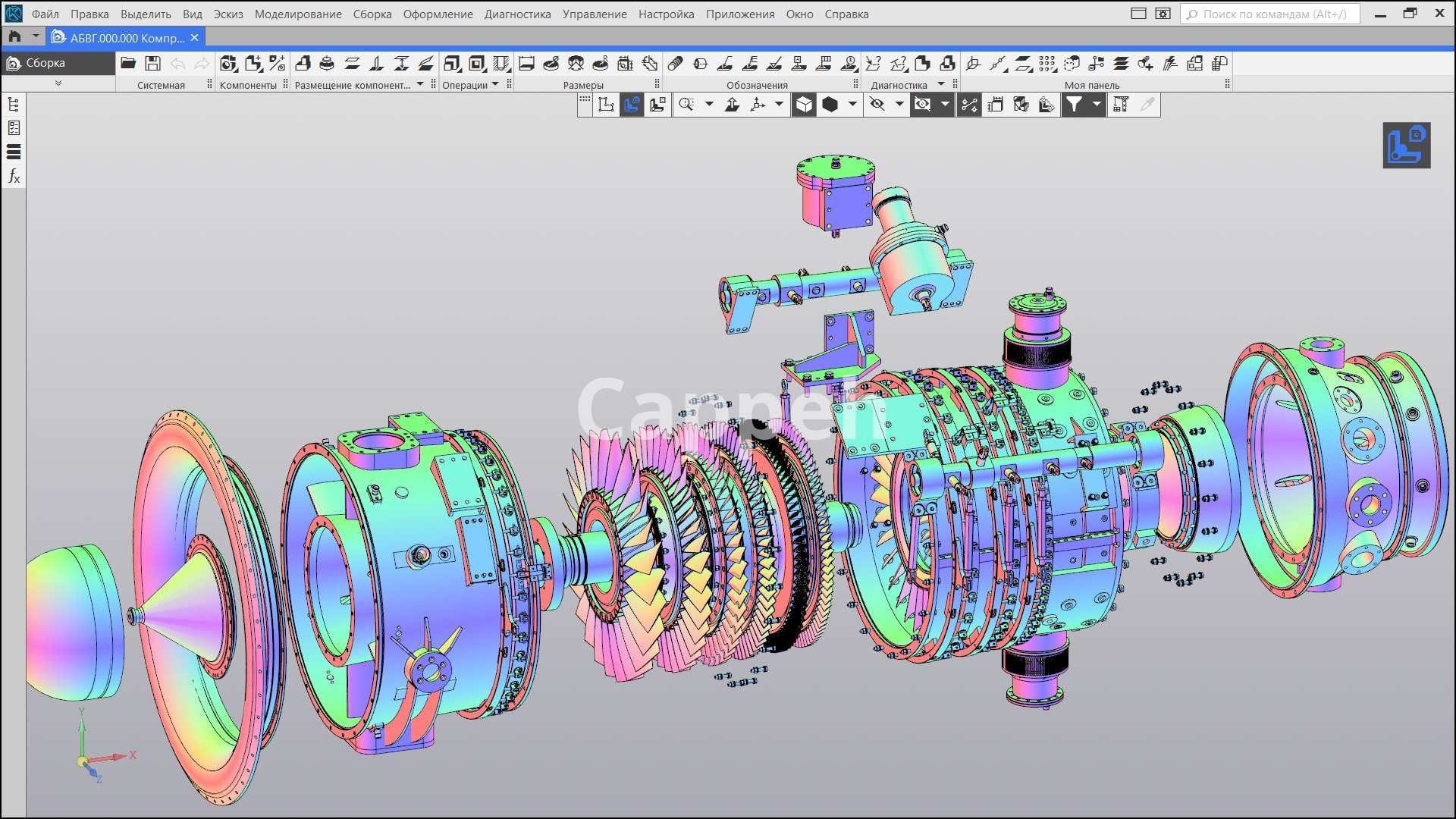
Task: Click the zoom magnifier icon in view toolbar
Action: (686, 105)
